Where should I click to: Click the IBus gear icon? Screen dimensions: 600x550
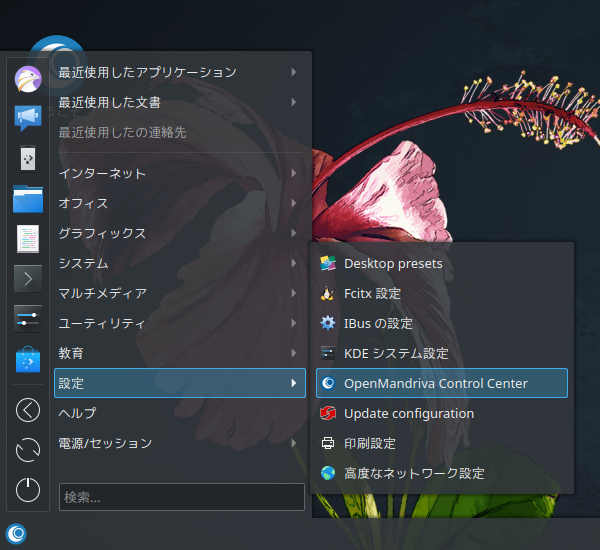pos(328,323)
